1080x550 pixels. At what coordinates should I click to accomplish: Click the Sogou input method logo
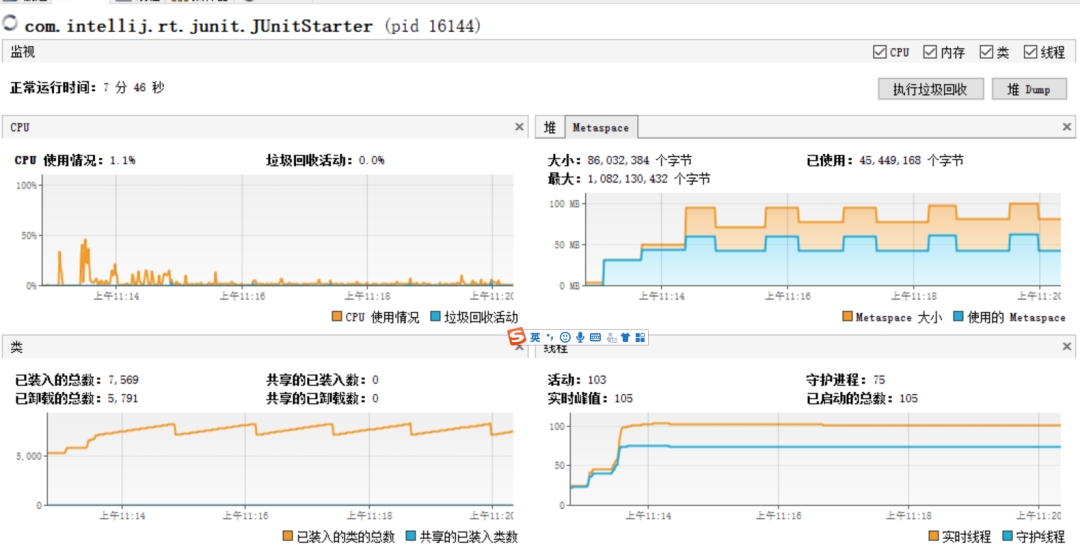coord(517,338)
